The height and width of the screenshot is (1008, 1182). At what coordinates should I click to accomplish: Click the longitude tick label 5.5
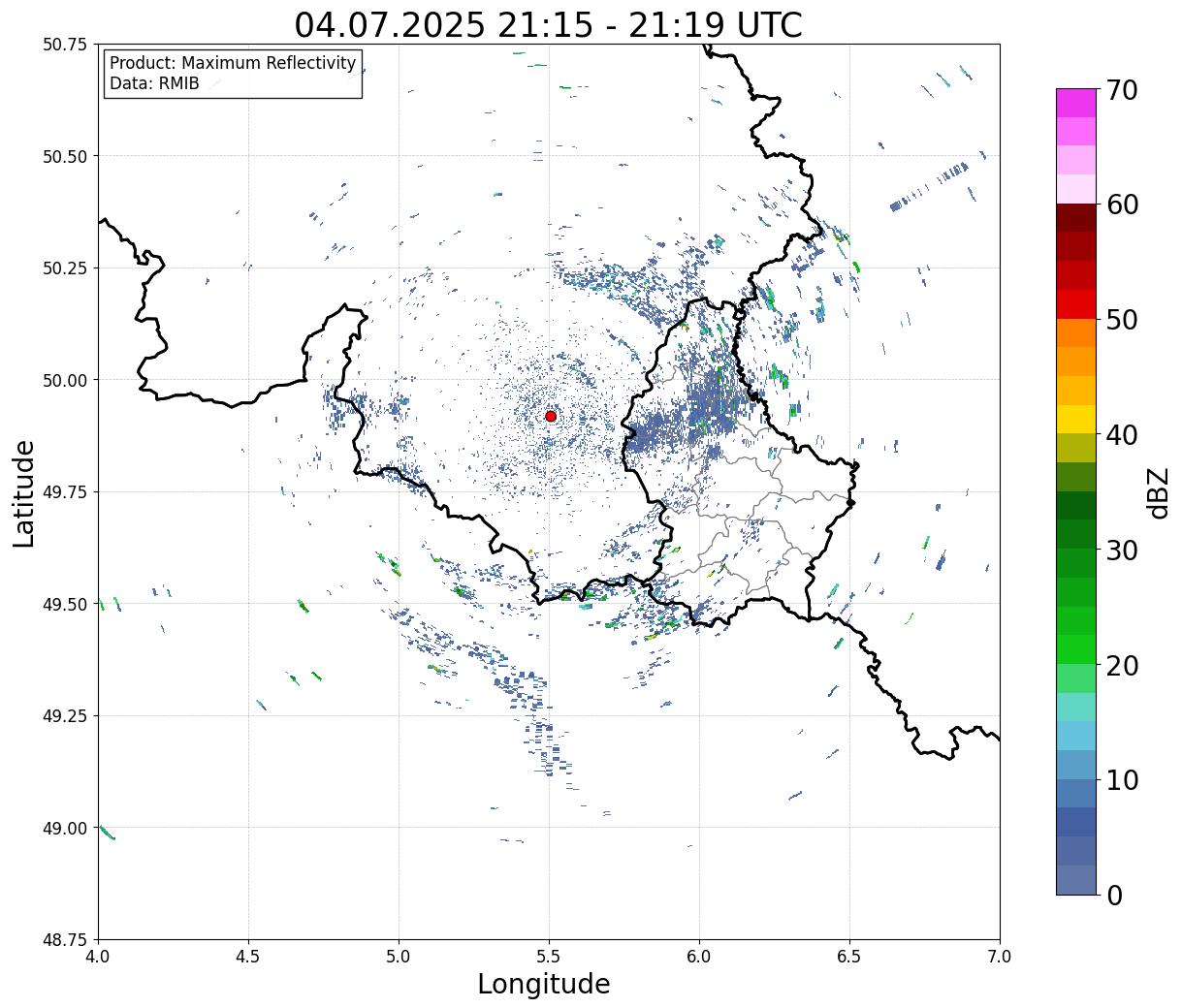pos(549,957)
